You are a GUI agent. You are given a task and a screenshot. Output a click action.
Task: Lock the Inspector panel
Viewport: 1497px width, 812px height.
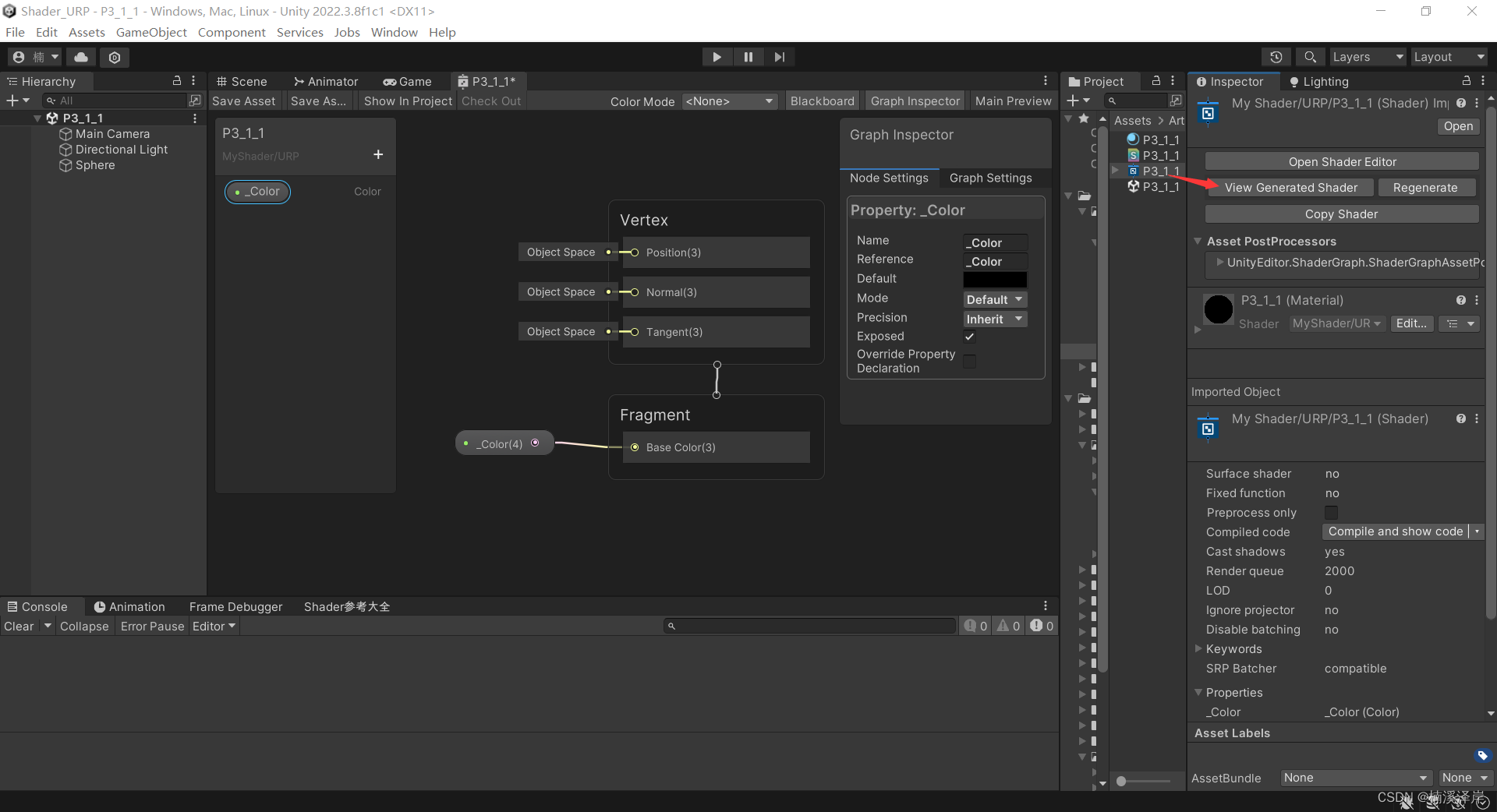[1467, 81]
